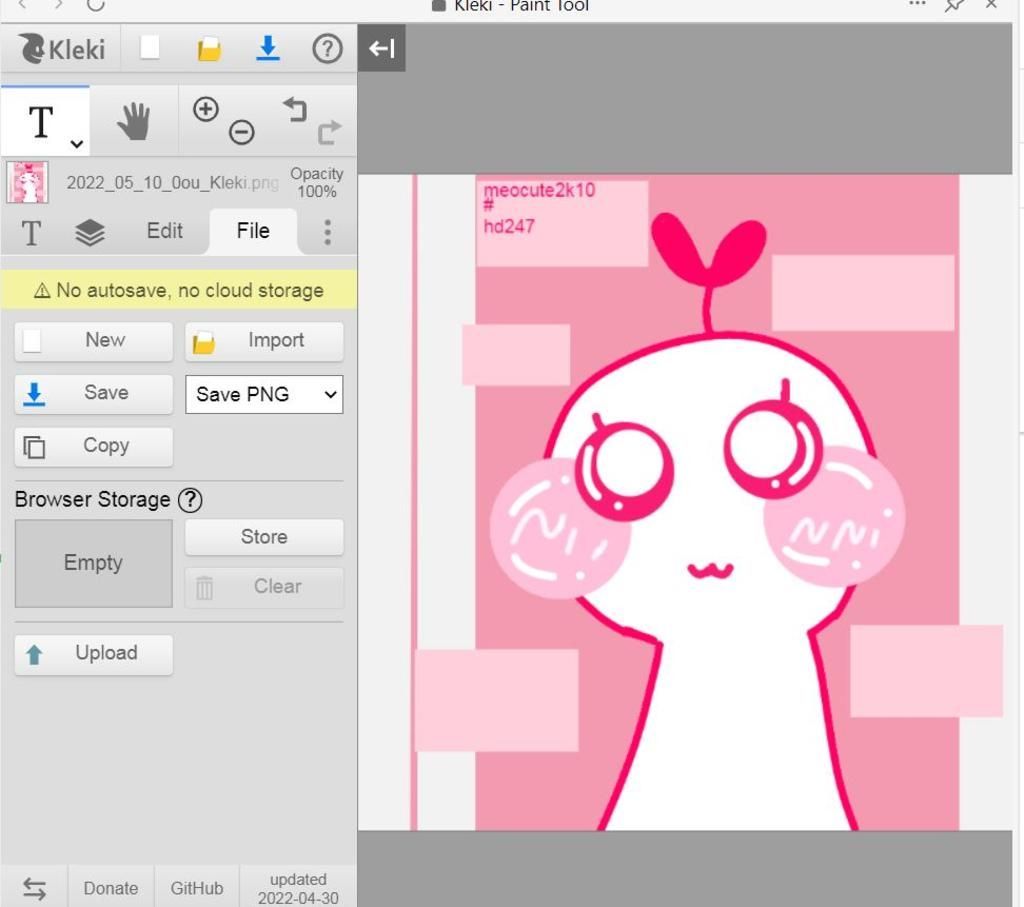
Task: Click the Empty browser storage preview
Action: point(94,564)
